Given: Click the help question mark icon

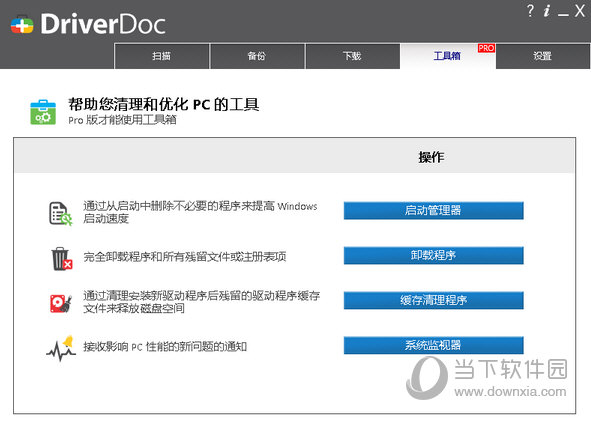Looking at the screenshot, I should [x=530, y=11].
